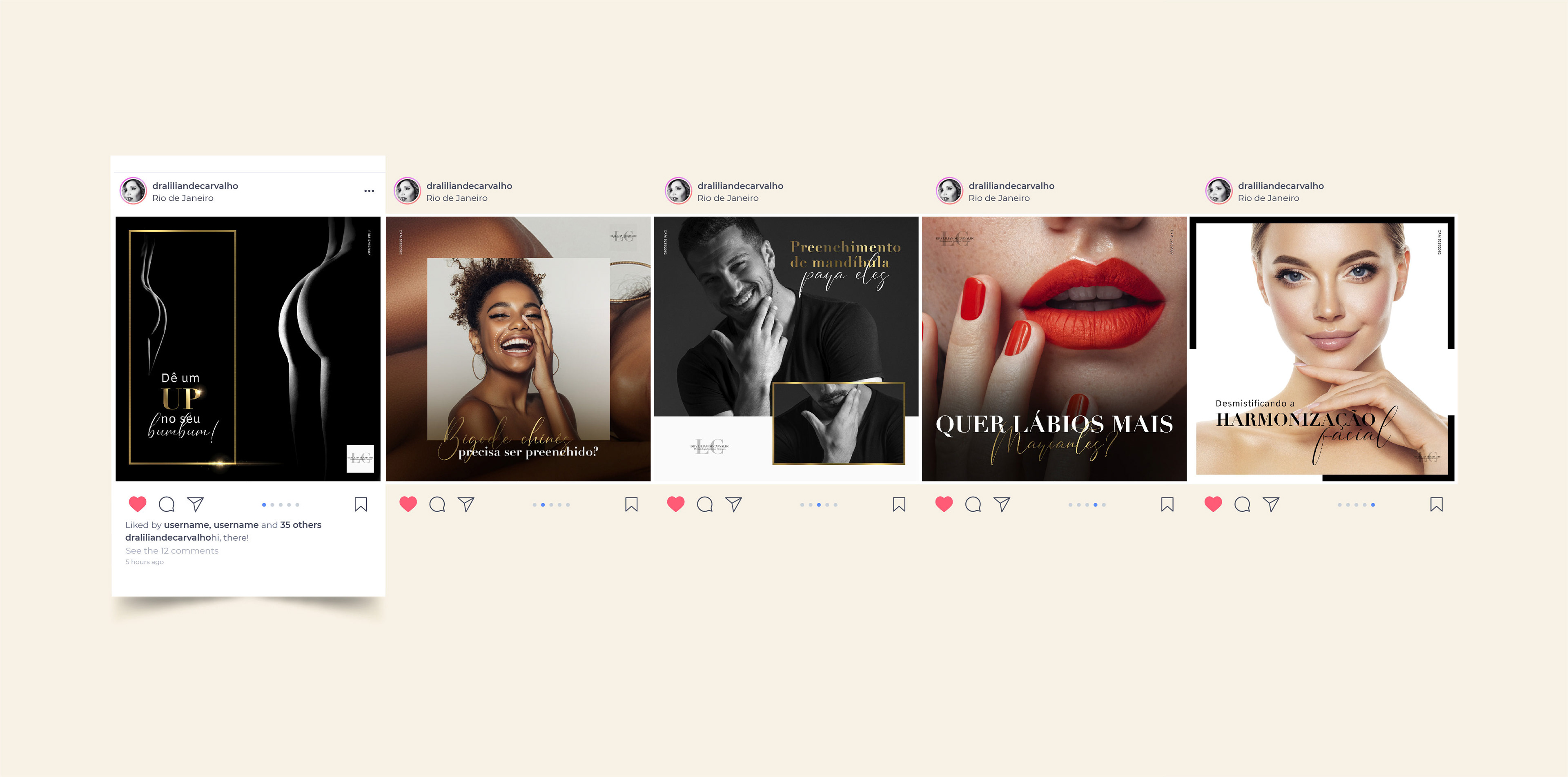Toggle heart on the 'Preenchimento de mandíbula' post
Image resolution: width=1568 pixels, height=777 pixels.
point(676,504)
